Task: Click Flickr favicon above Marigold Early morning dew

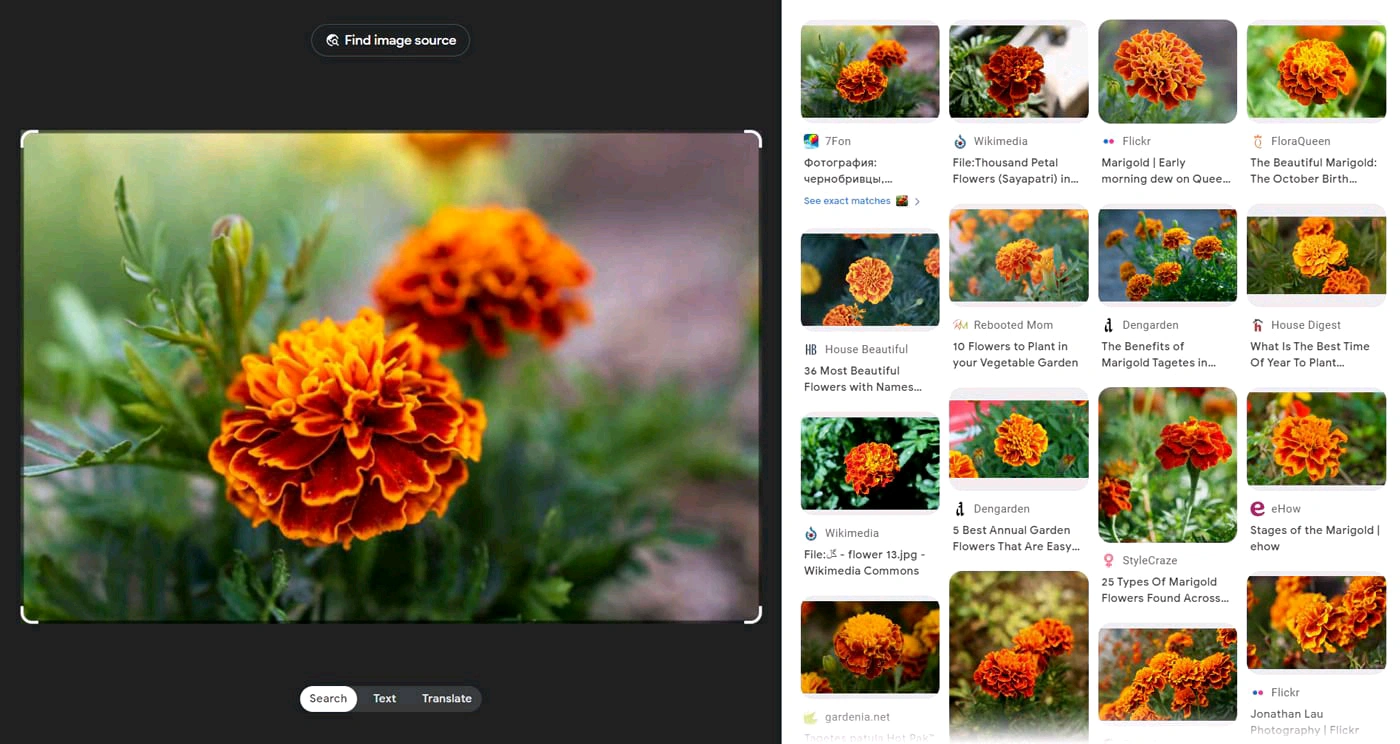Action: (x=1108, y=141)
